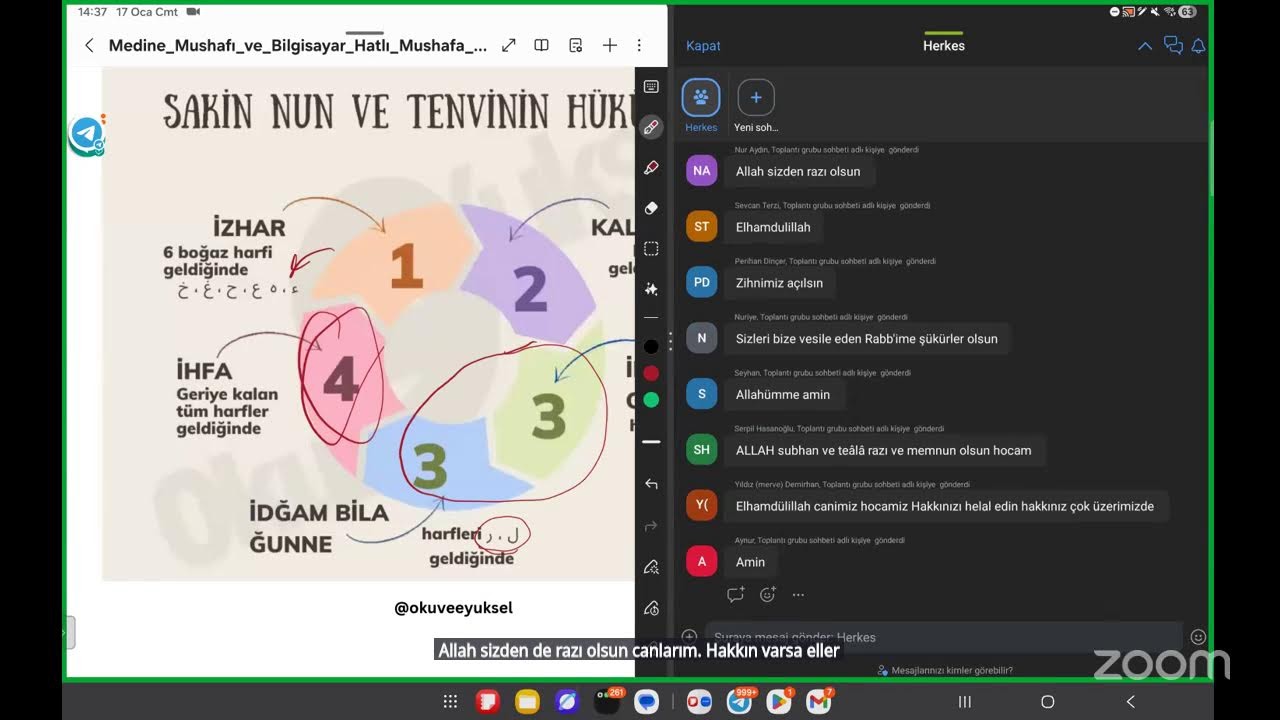The width and height of the screenshot is (1280, 720).
Task: Open the app with 261 badge
Action: (x=607, y=702)
